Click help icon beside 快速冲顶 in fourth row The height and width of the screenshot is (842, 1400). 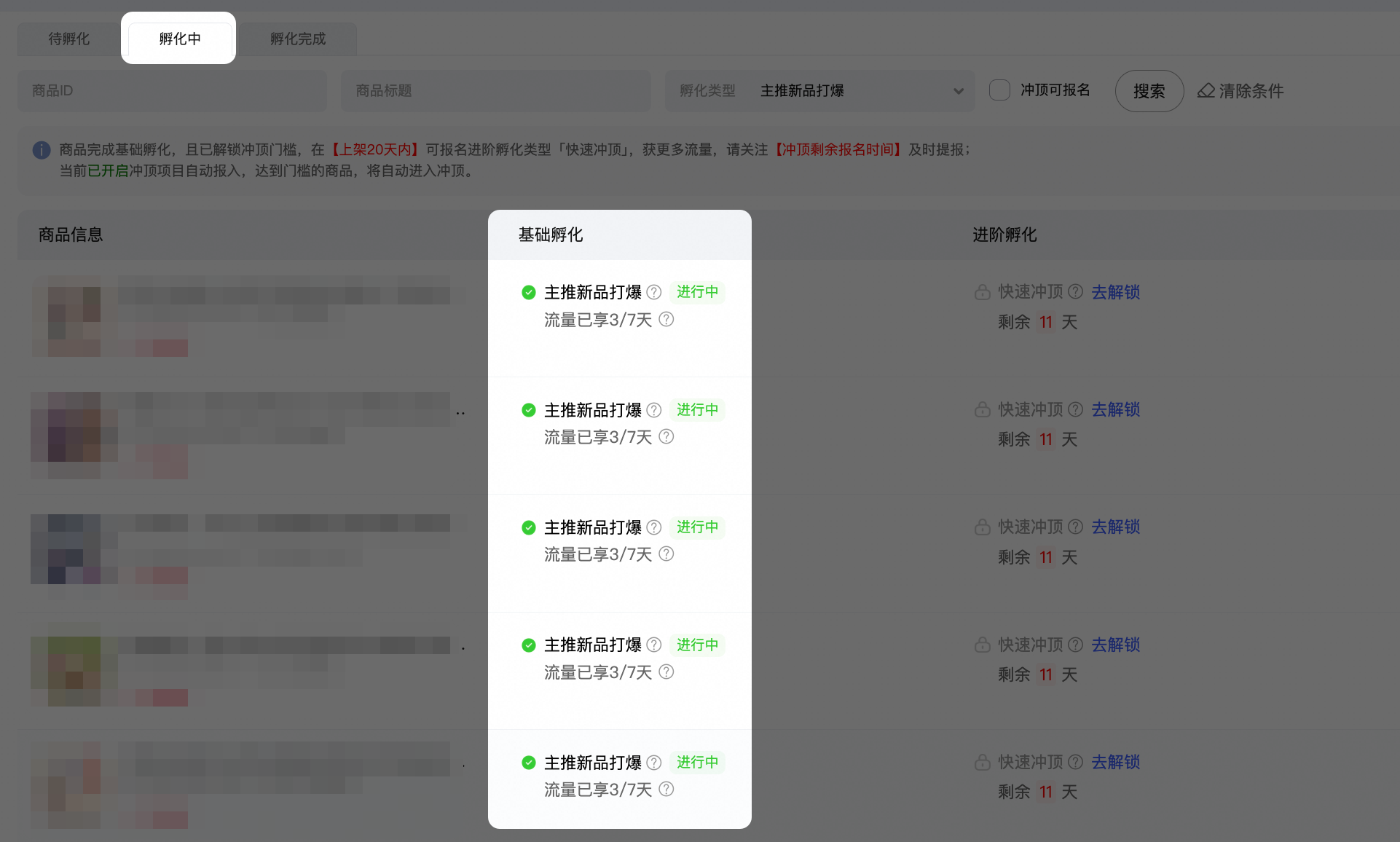click(1075, 645)
